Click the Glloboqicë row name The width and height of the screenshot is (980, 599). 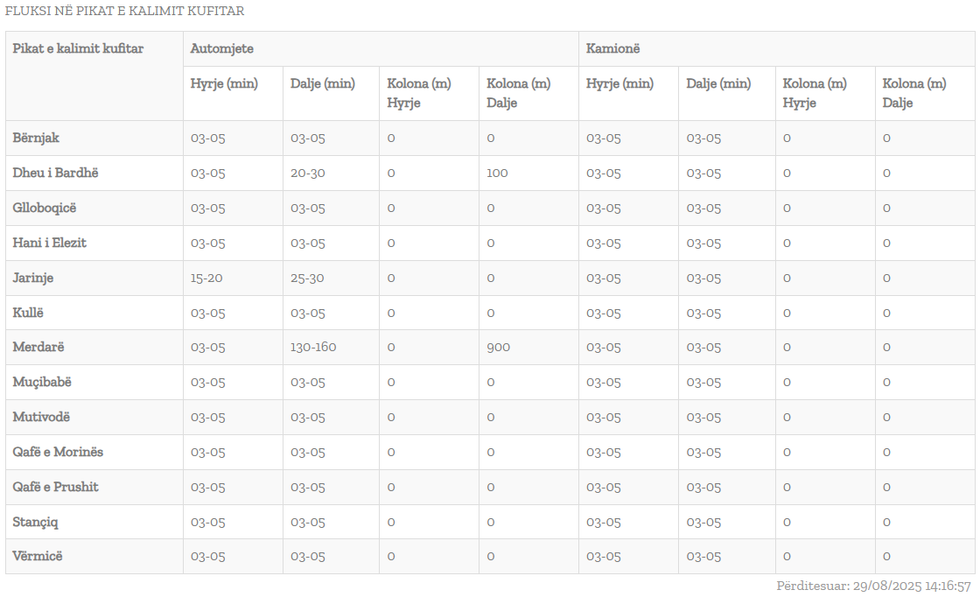(x=44, y=208)
